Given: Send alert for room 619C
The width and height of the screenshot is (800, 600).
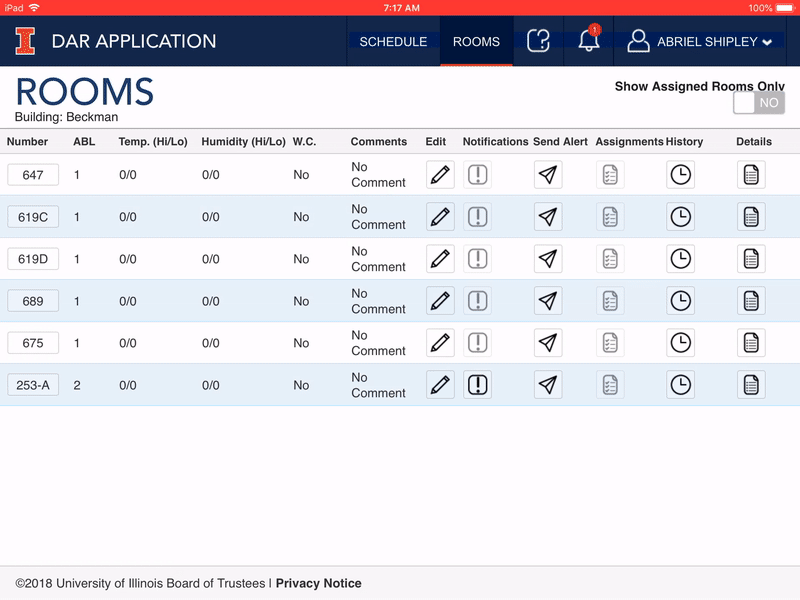Looking at the screenshot, I should coord(548,217).
